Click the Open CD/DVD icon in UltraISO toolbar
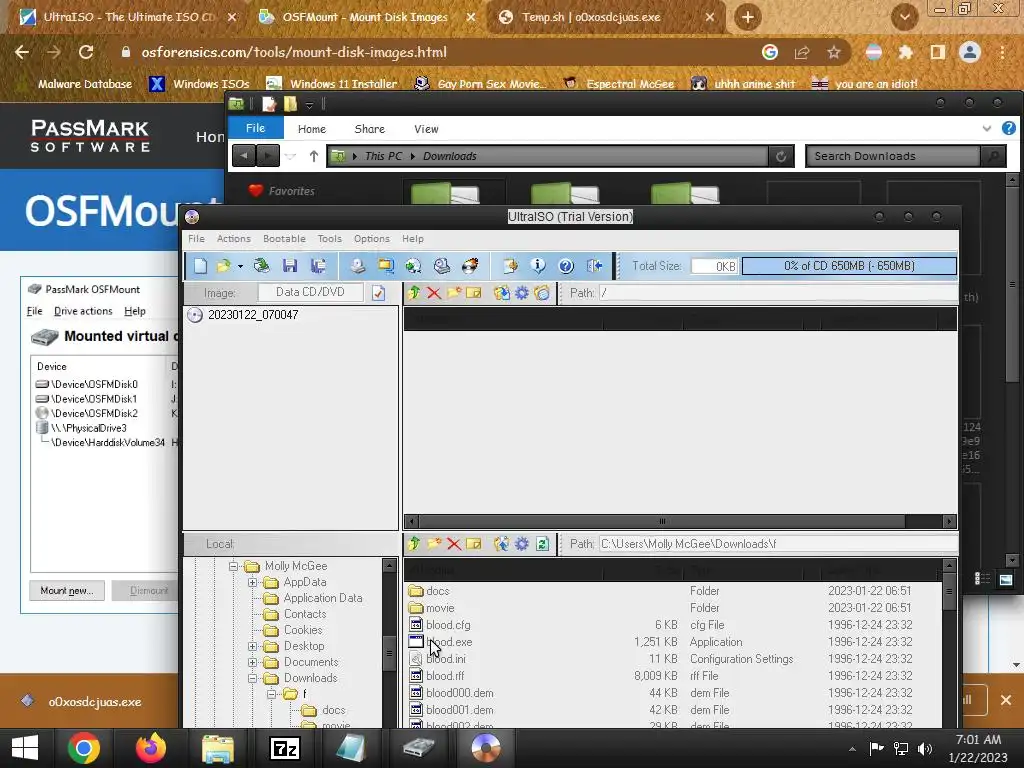The image size is (1024, 768). click(x=261, y=266)
